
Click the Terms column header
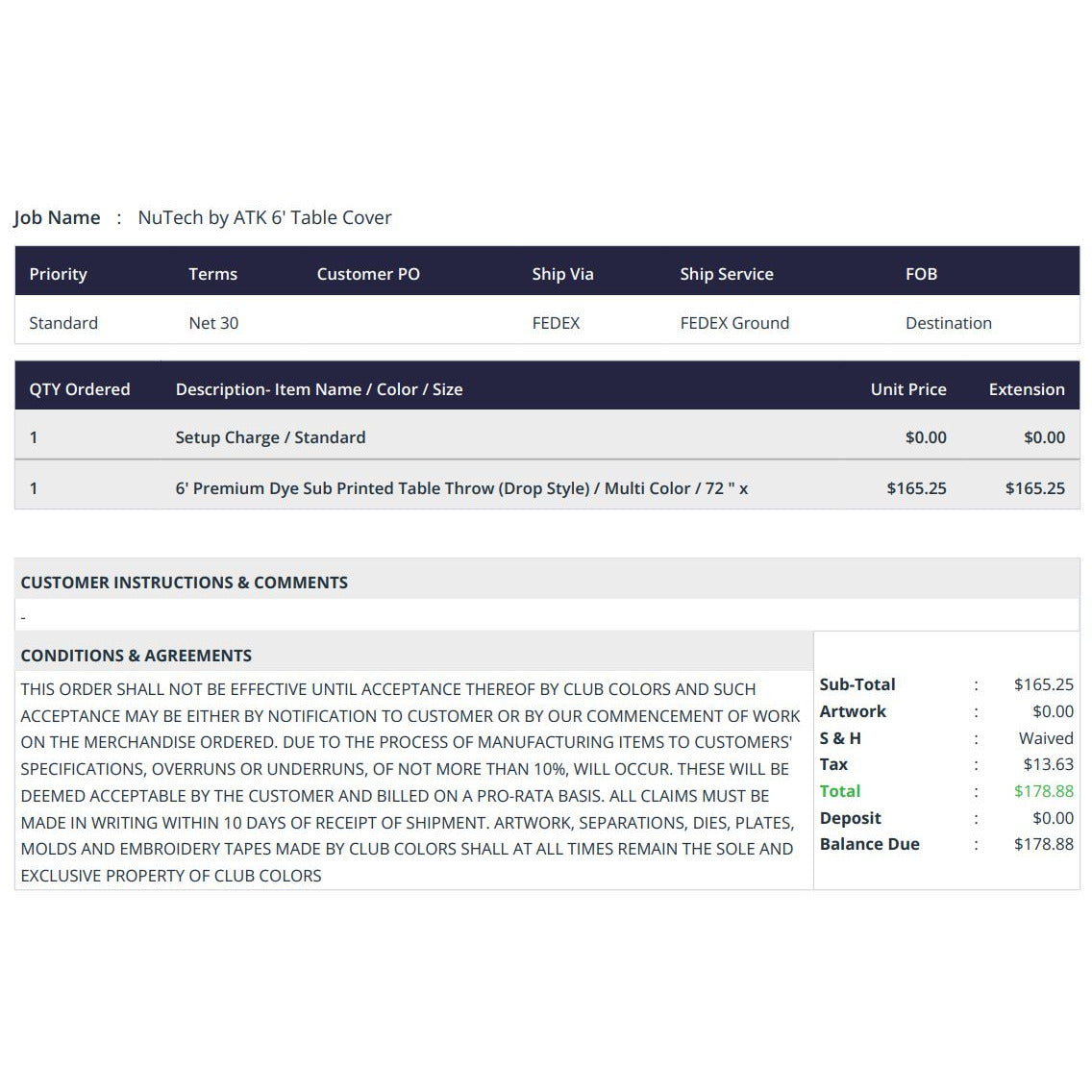point(213,274)
